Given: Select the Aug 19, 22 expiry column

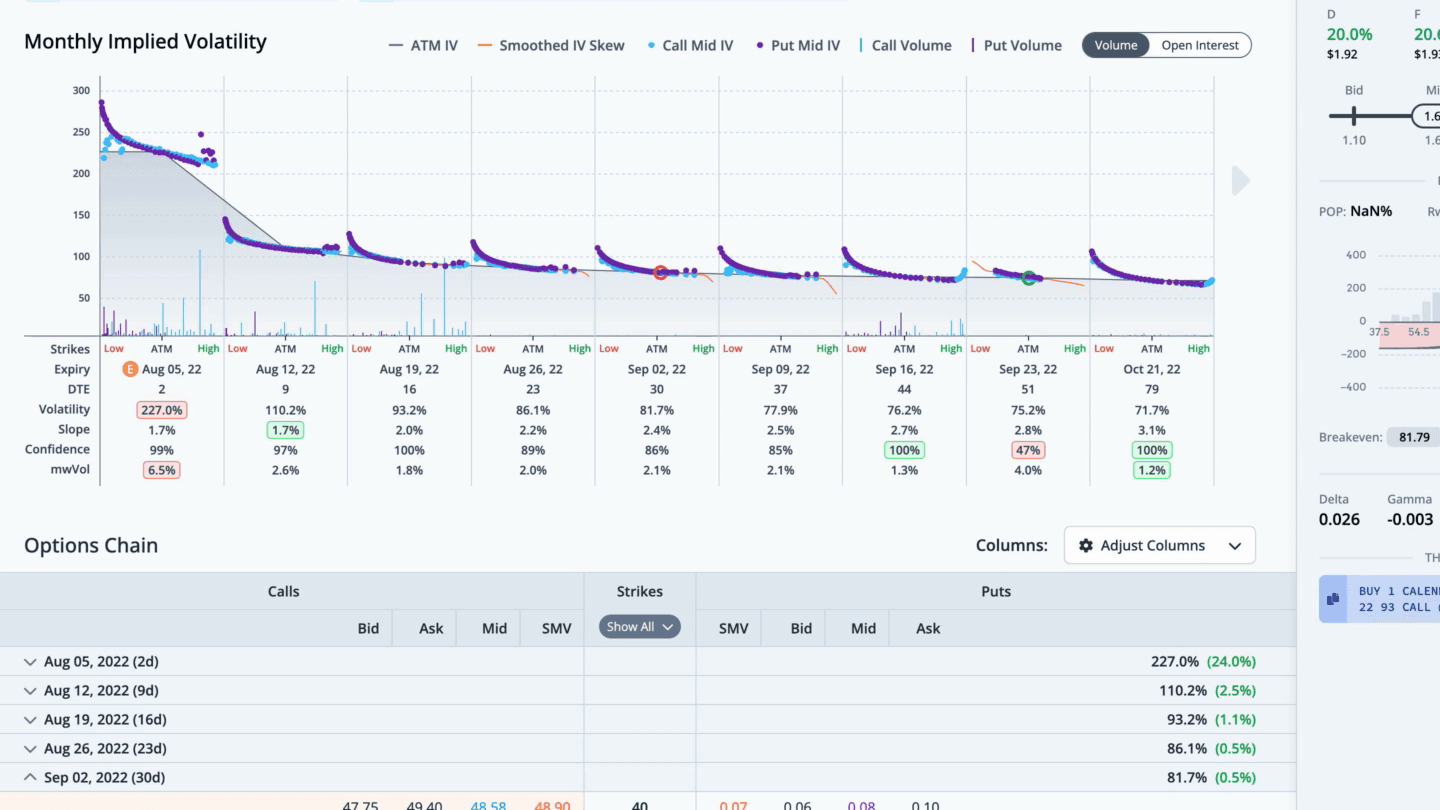Looking at the screenshot, I should tap(409, 369).
